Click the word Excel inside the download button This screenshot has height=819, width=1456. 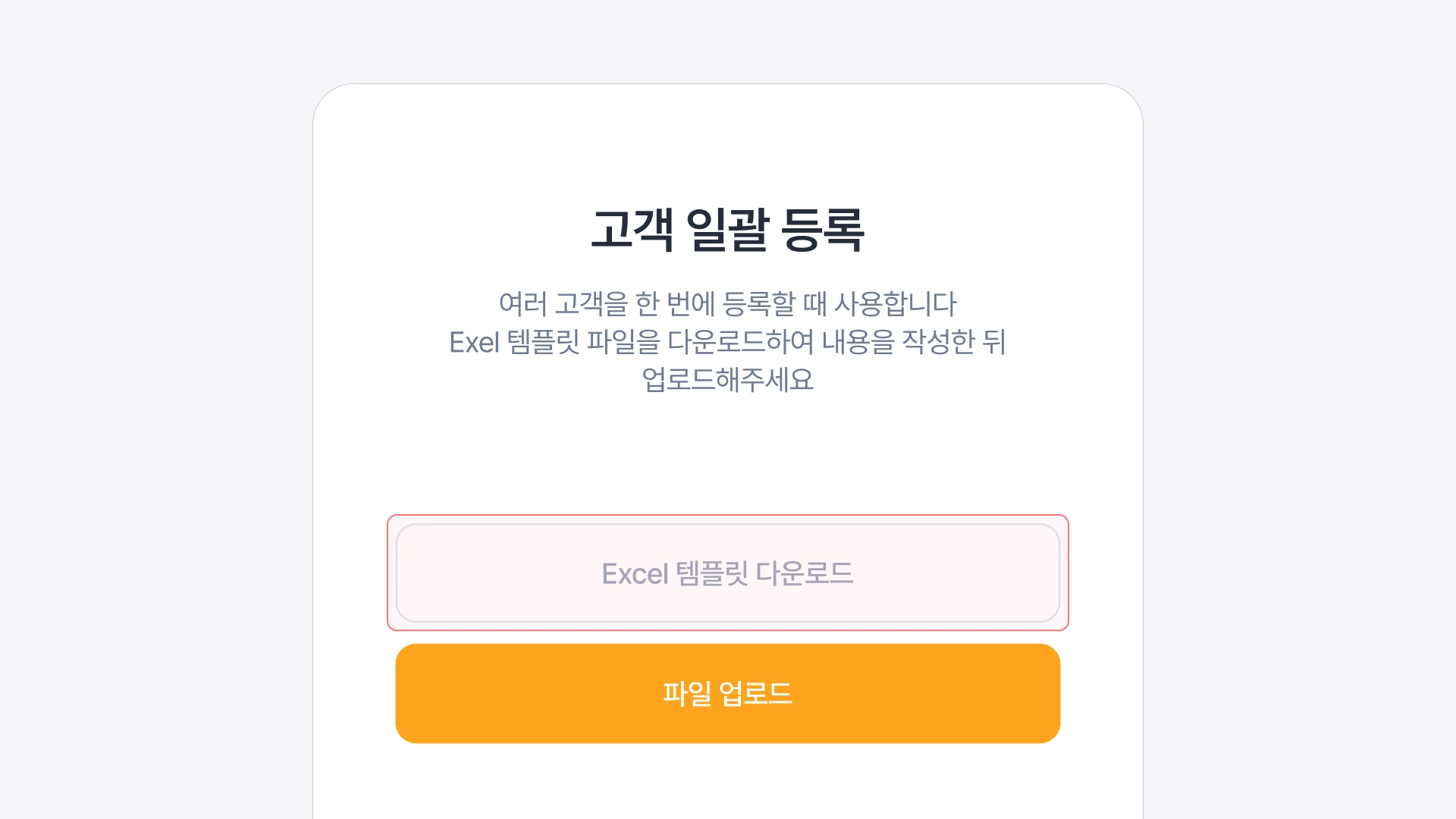[x=635, y=574]
